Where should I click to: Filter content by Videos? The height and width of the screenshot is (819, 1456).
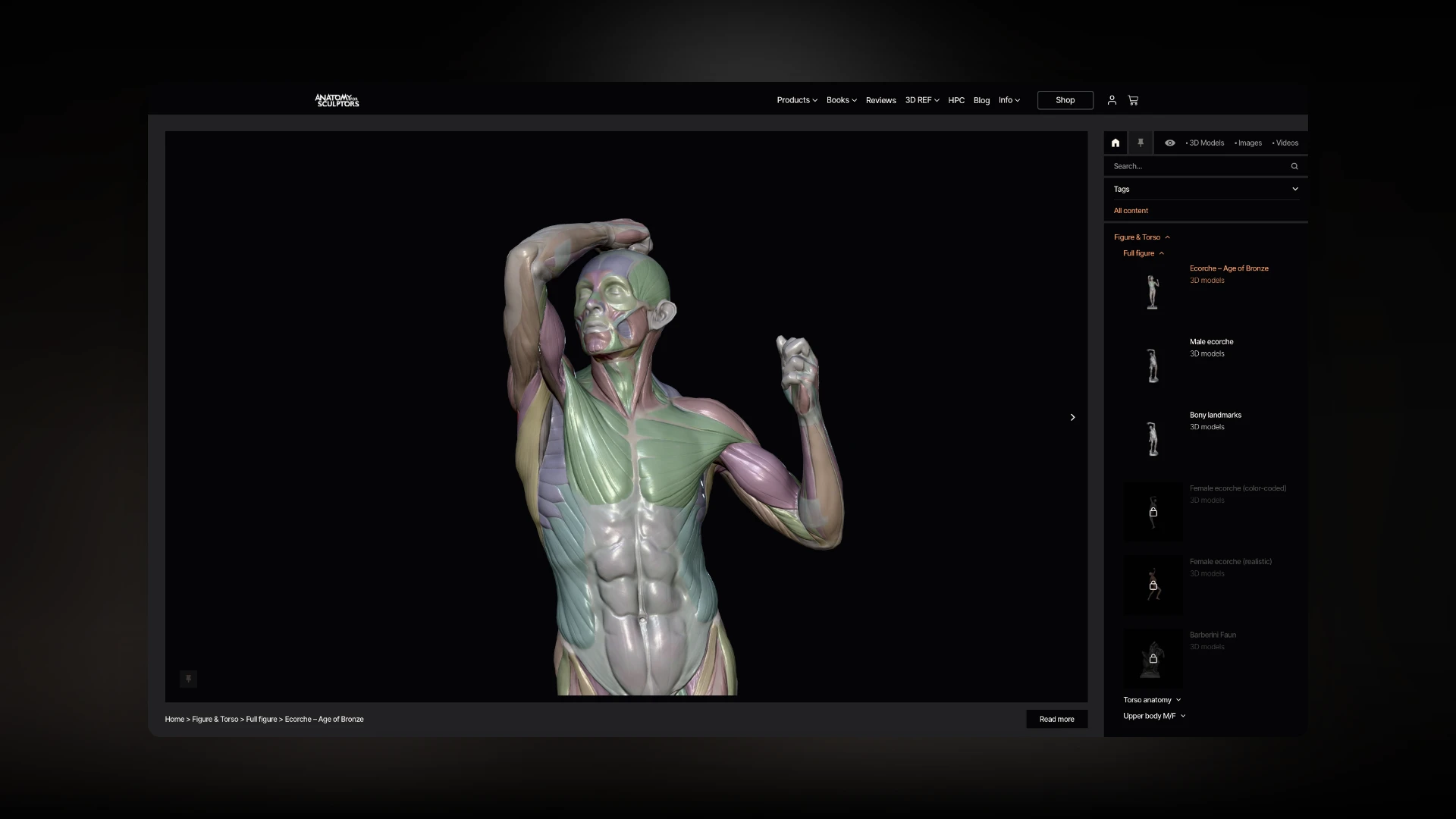pos(1285,143)
